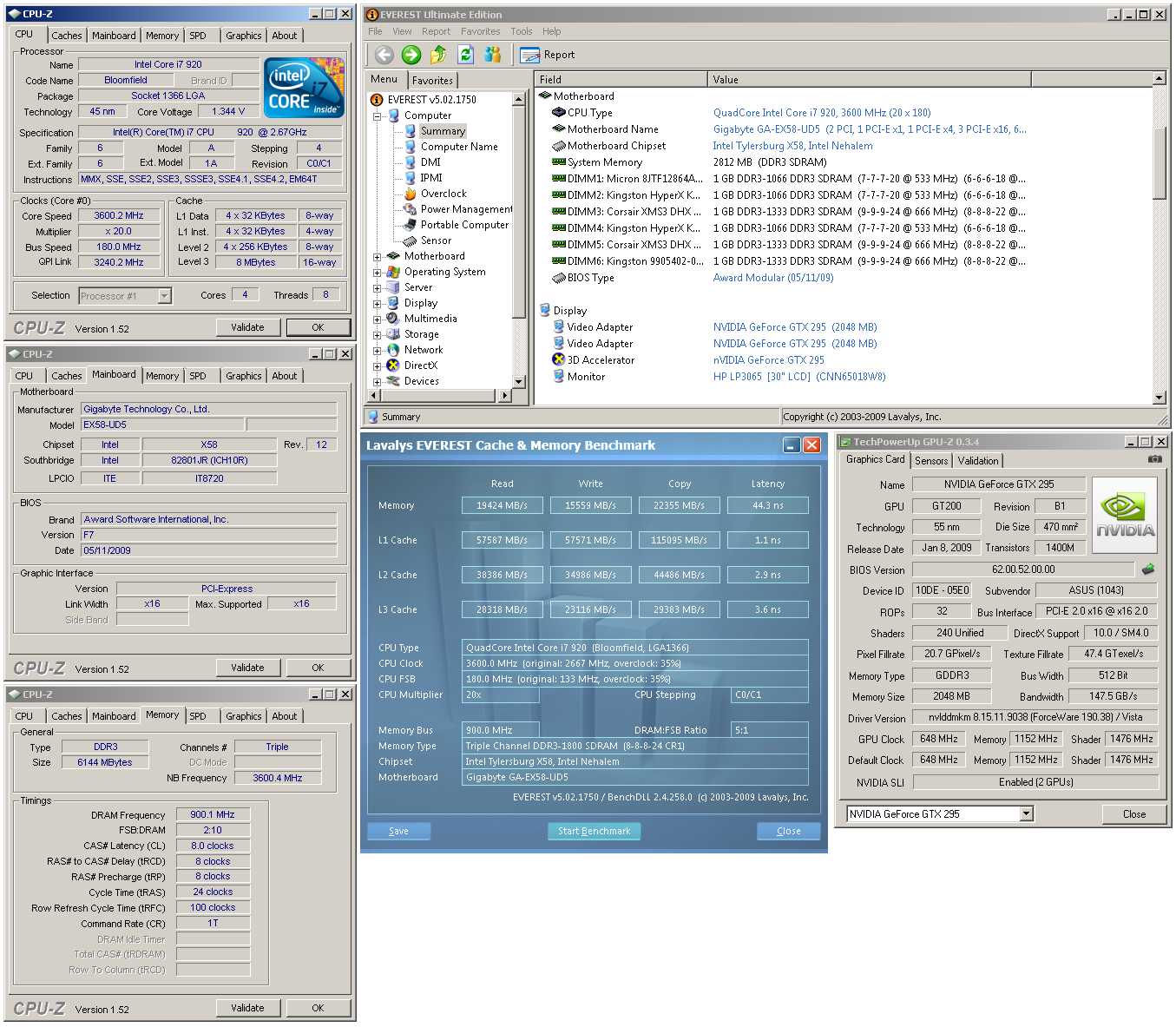Open the View menu in EVEREST
The height and width of the screenshot is (1027, 1176).
[x=402, y=31]
